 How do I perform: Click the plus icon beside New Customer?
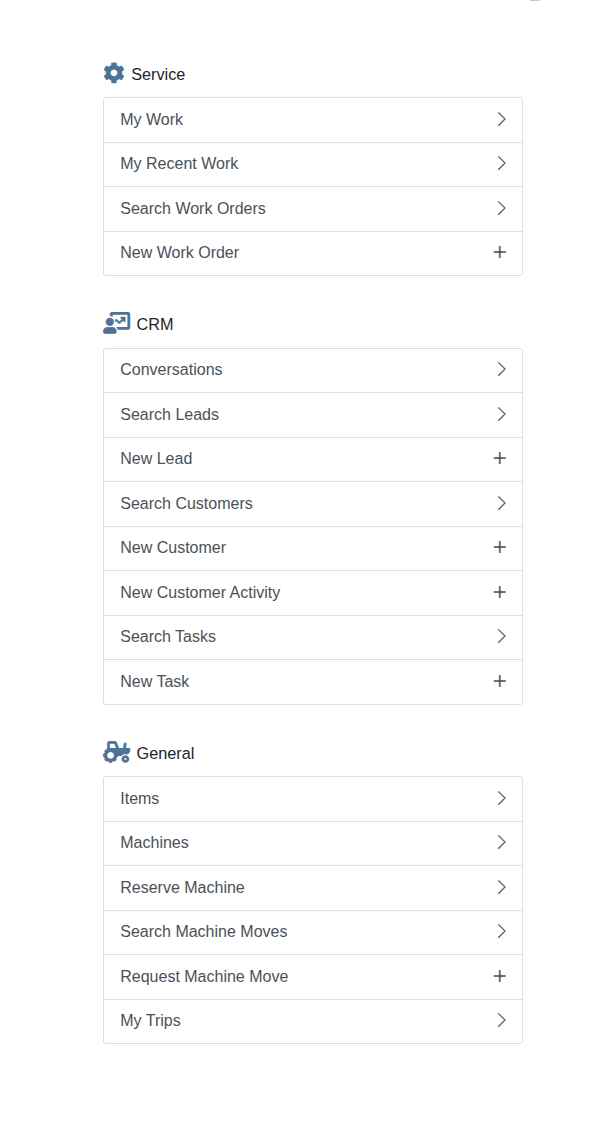click(500, 547)
